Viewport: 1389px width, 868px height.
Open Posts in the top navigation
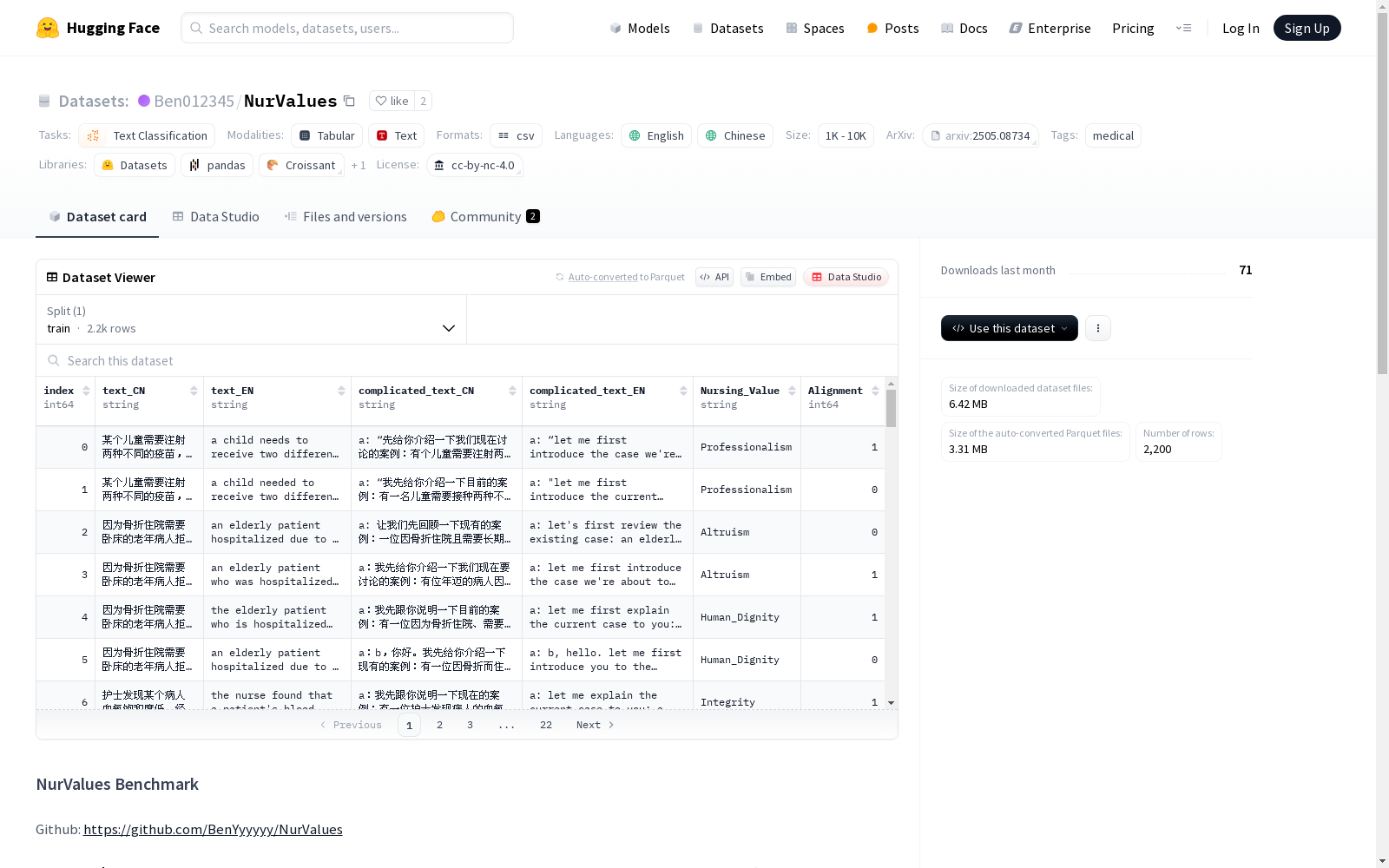[892, 28]
